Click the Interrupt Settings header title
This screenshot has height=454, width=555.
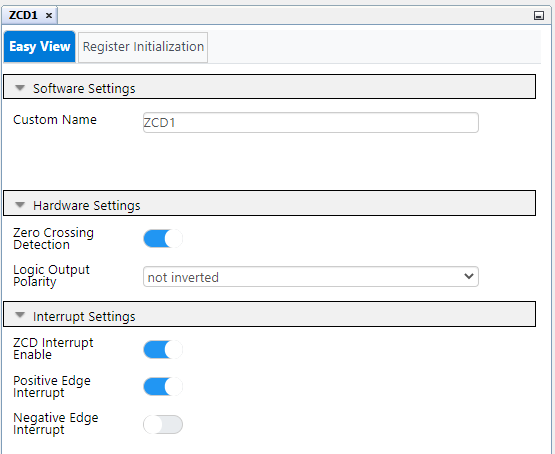click(84, 316)
